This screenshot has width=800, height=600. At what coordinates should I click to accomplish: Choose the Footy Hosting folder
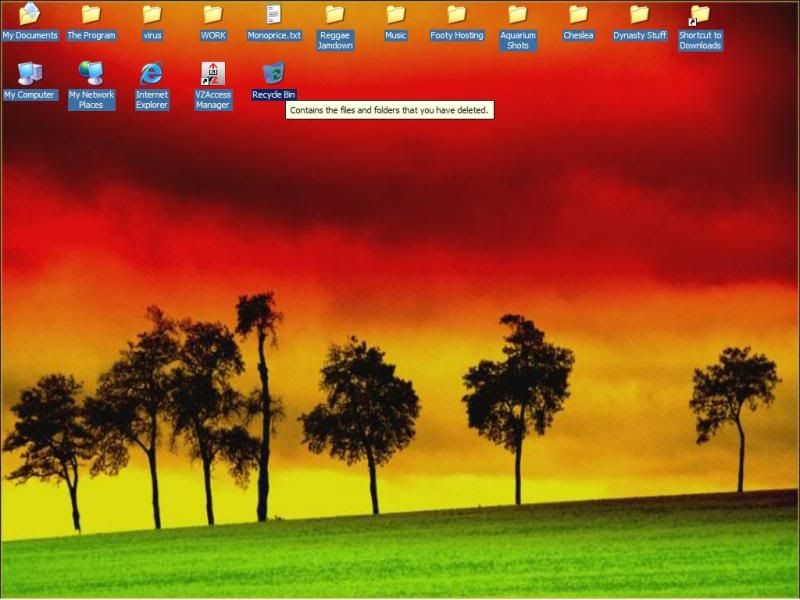pyautogui.click(x=457, y=15)
